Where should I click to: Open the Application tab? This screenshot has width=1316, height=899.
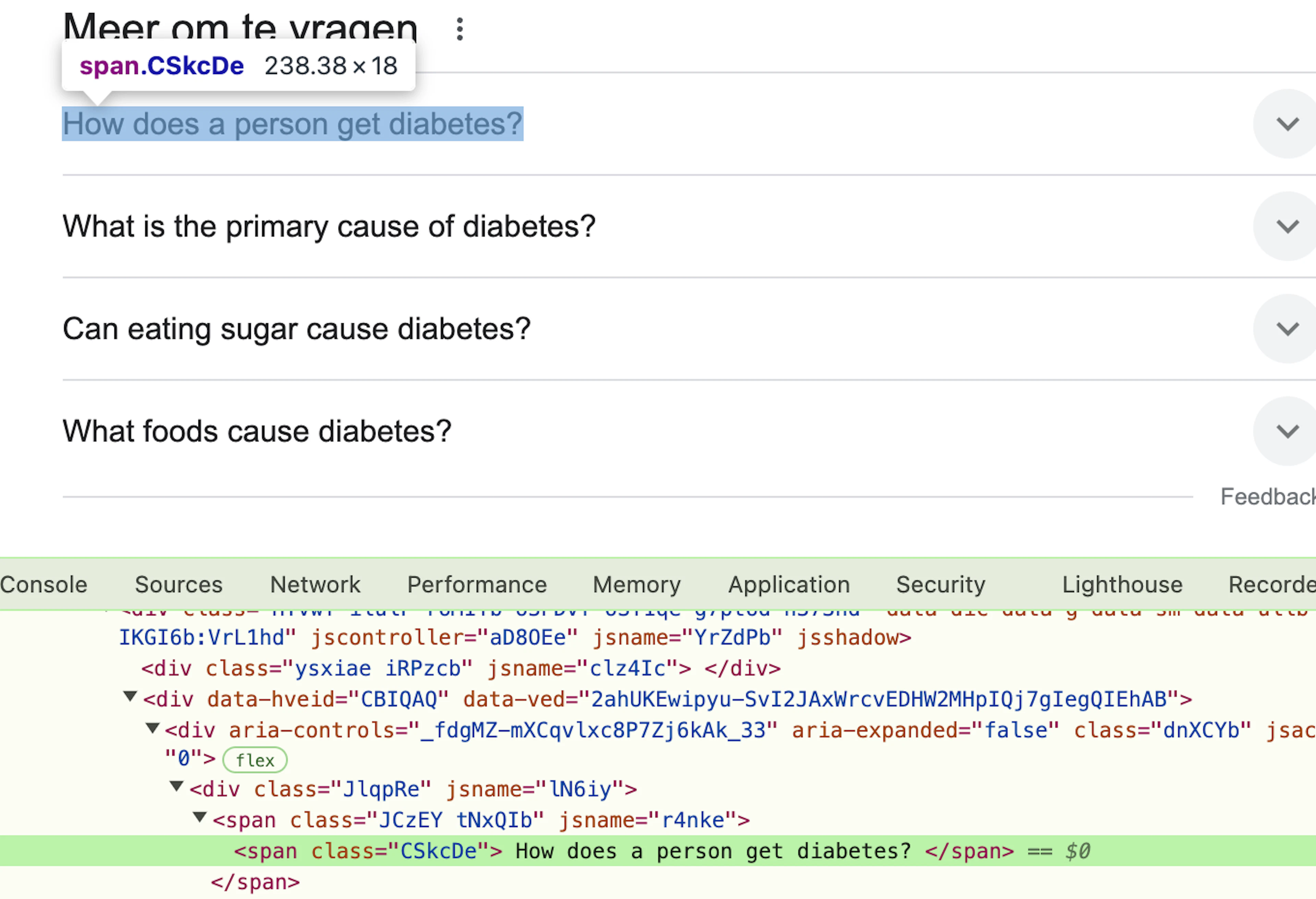click(789, 585)
